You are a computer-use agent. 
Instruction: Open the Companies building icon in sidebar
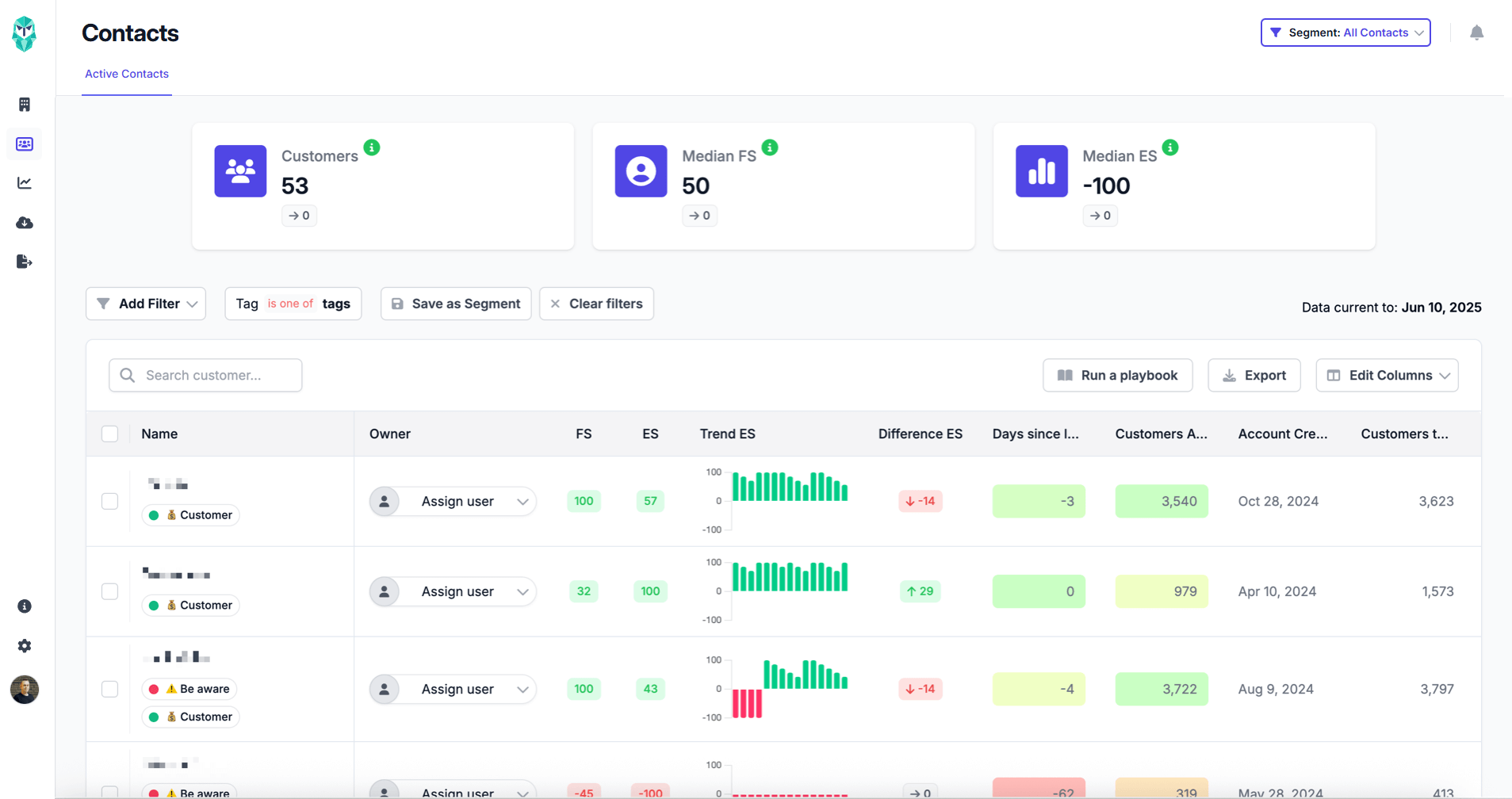tap(25, 105)
